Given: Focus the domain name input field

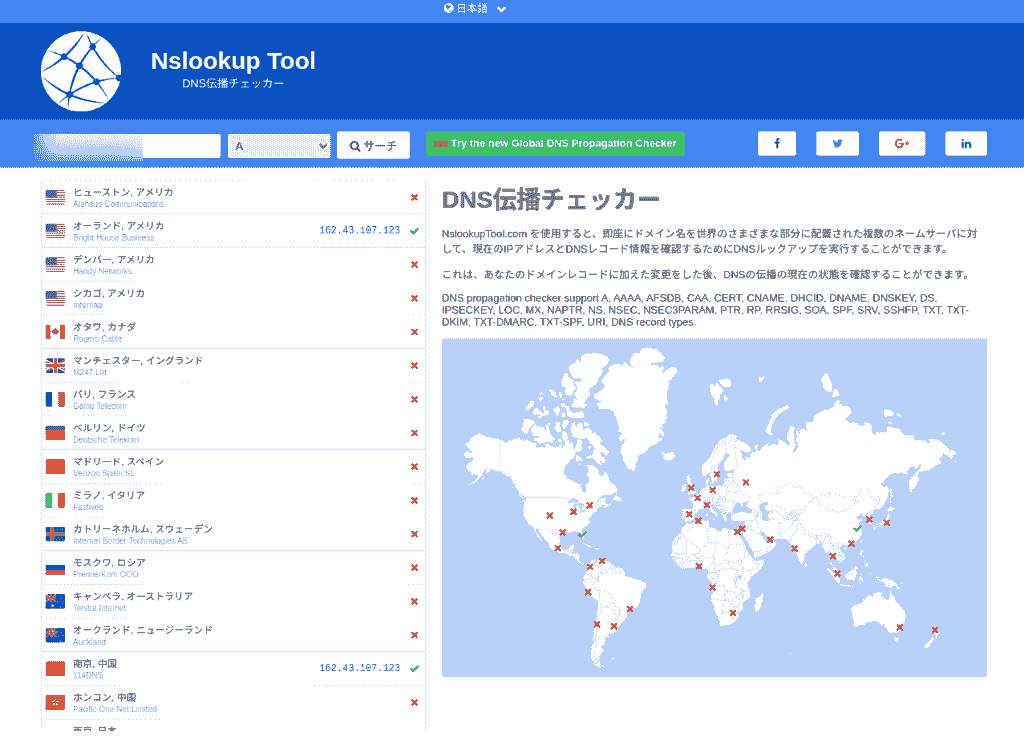Looking at the screenshot, I should click(x=127, y=146).
